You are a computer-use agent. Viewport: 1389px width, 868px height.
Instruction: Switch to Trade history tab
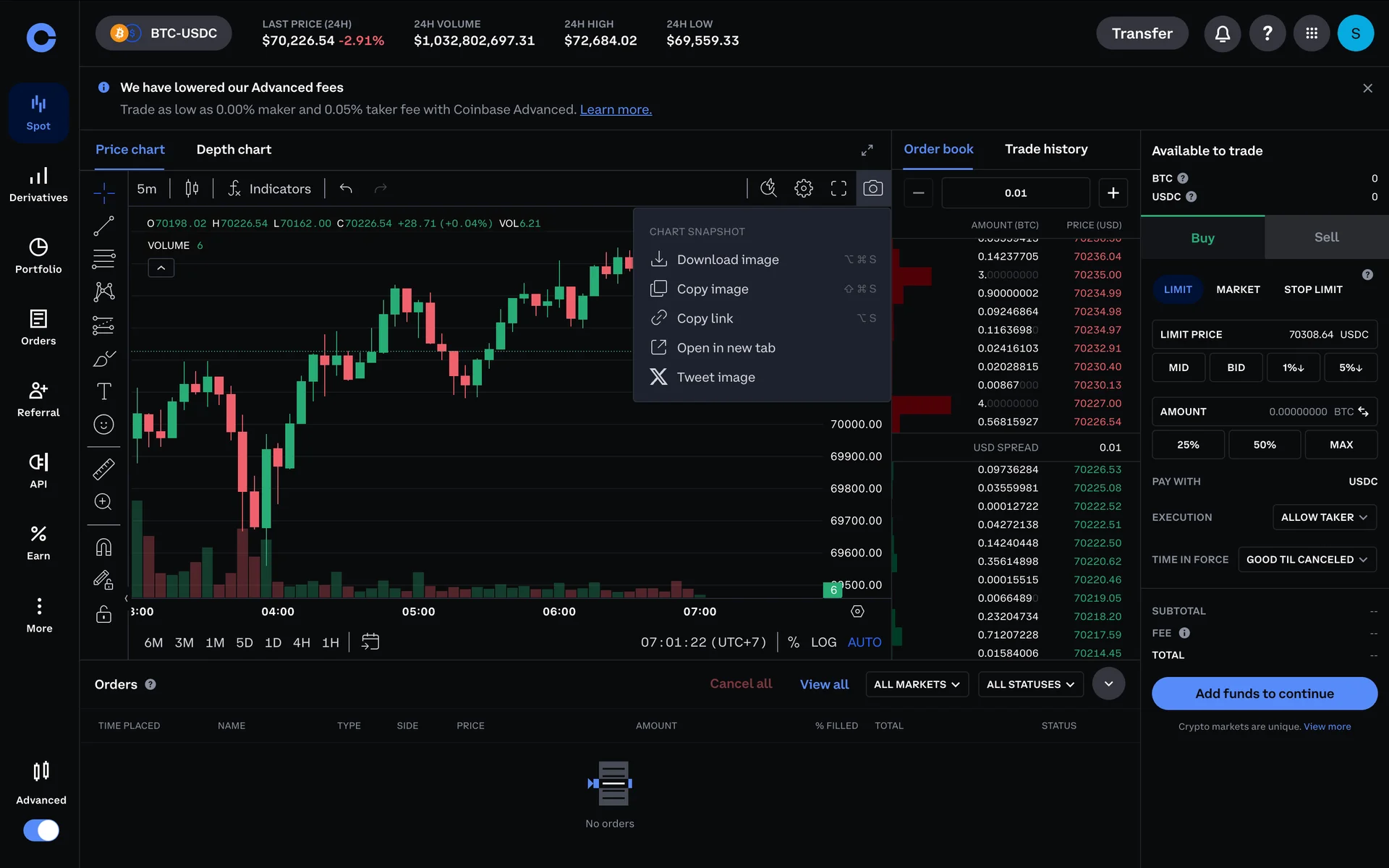1046,149
